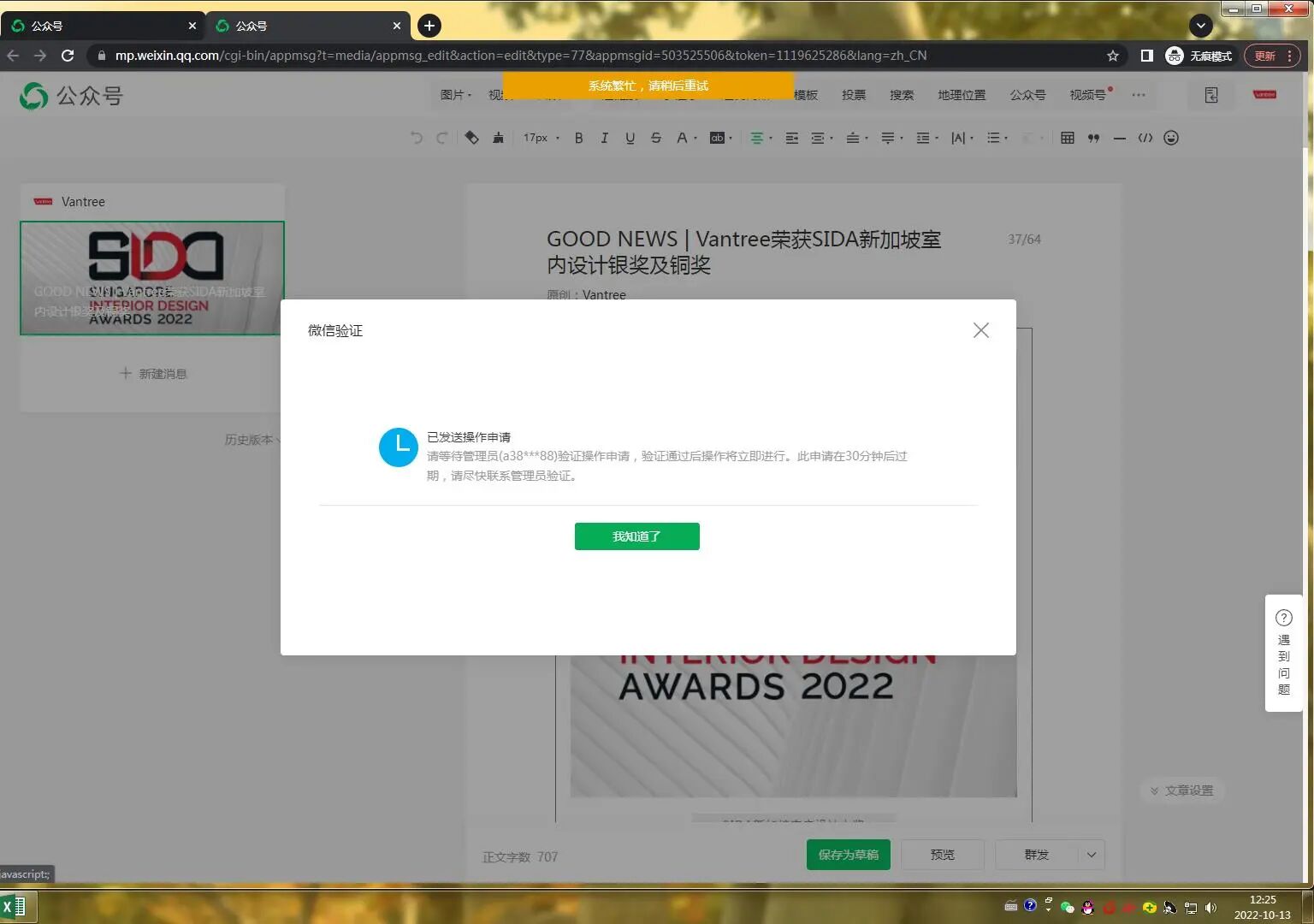Click 新建消息 to add an article

(x=153, y=374)
